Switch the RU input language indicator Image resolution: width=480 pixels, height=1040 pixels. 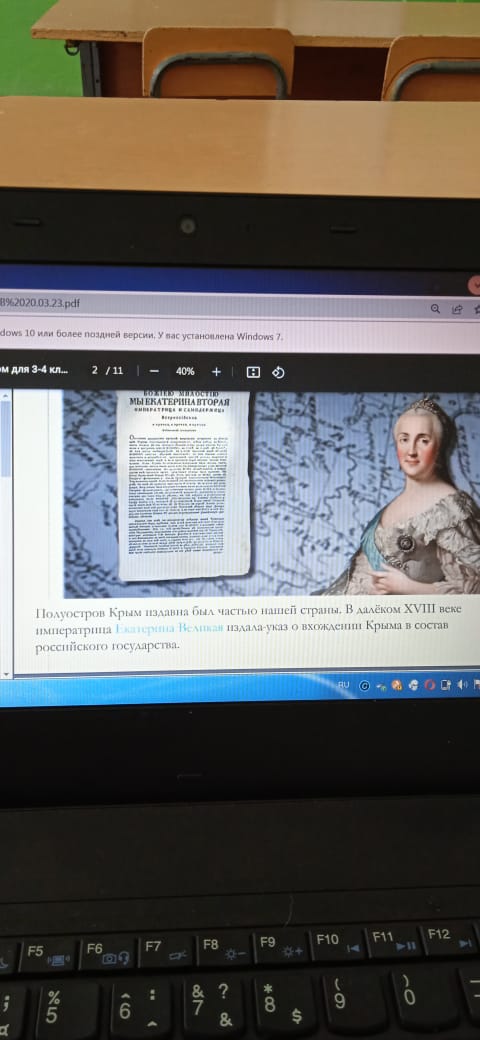(x=343, y=684)
